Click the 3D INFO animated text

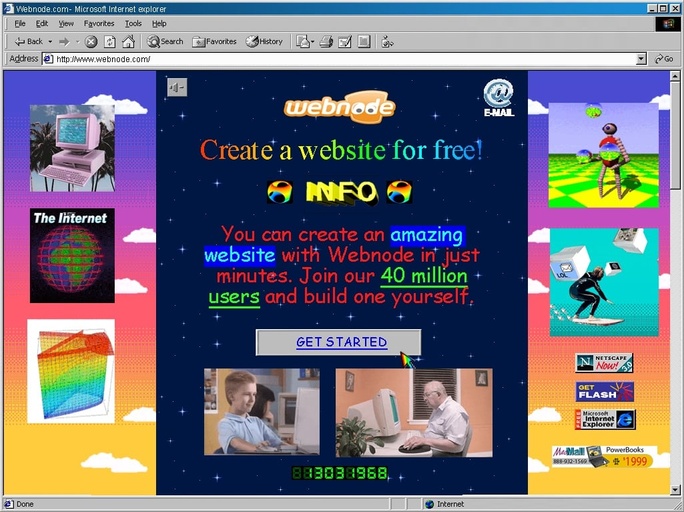point(342,193)
